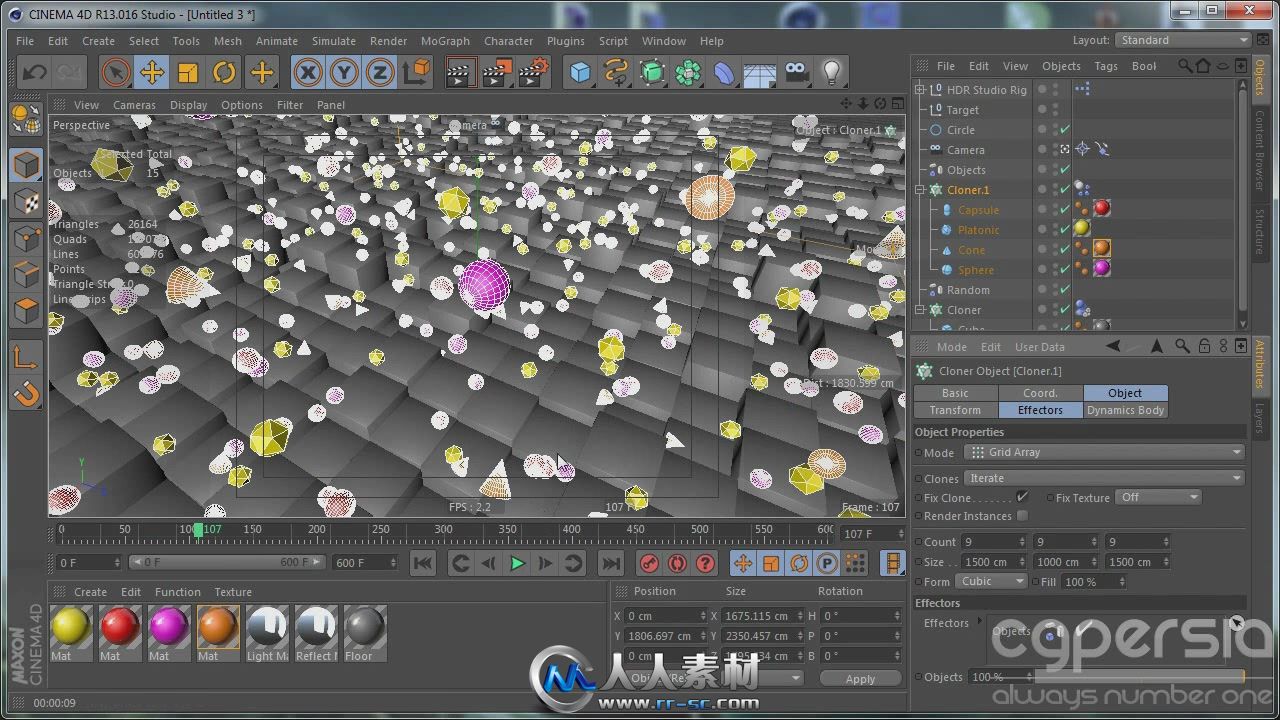
Task: Select the yellow Mat material swatch
Action: 70,627
